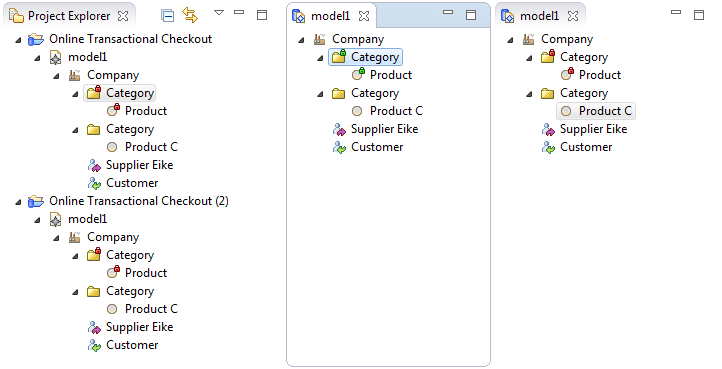Click the Customer icon in middle editor

point(339,147)
